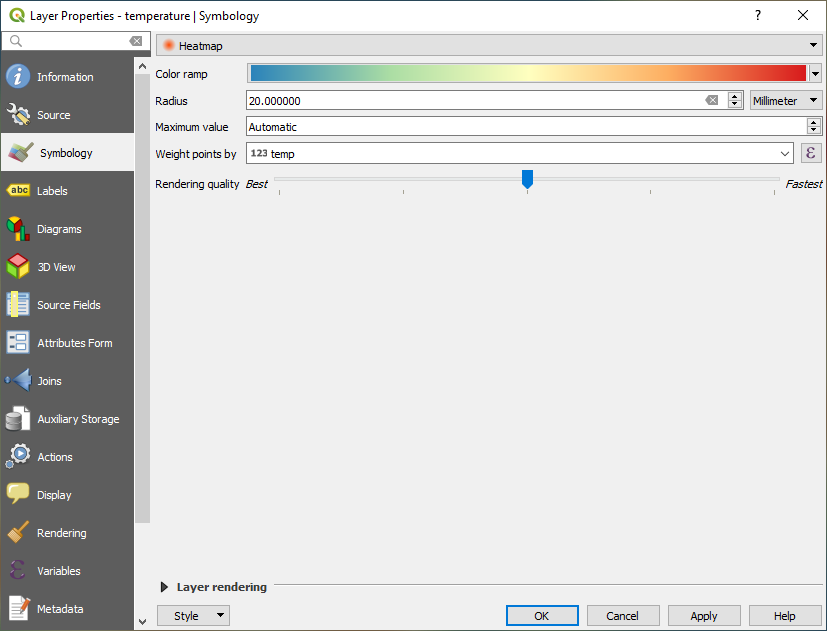Close the Layer Properties dialog
This screenshot has height=631, width=827.
click(x=803, y=15)
